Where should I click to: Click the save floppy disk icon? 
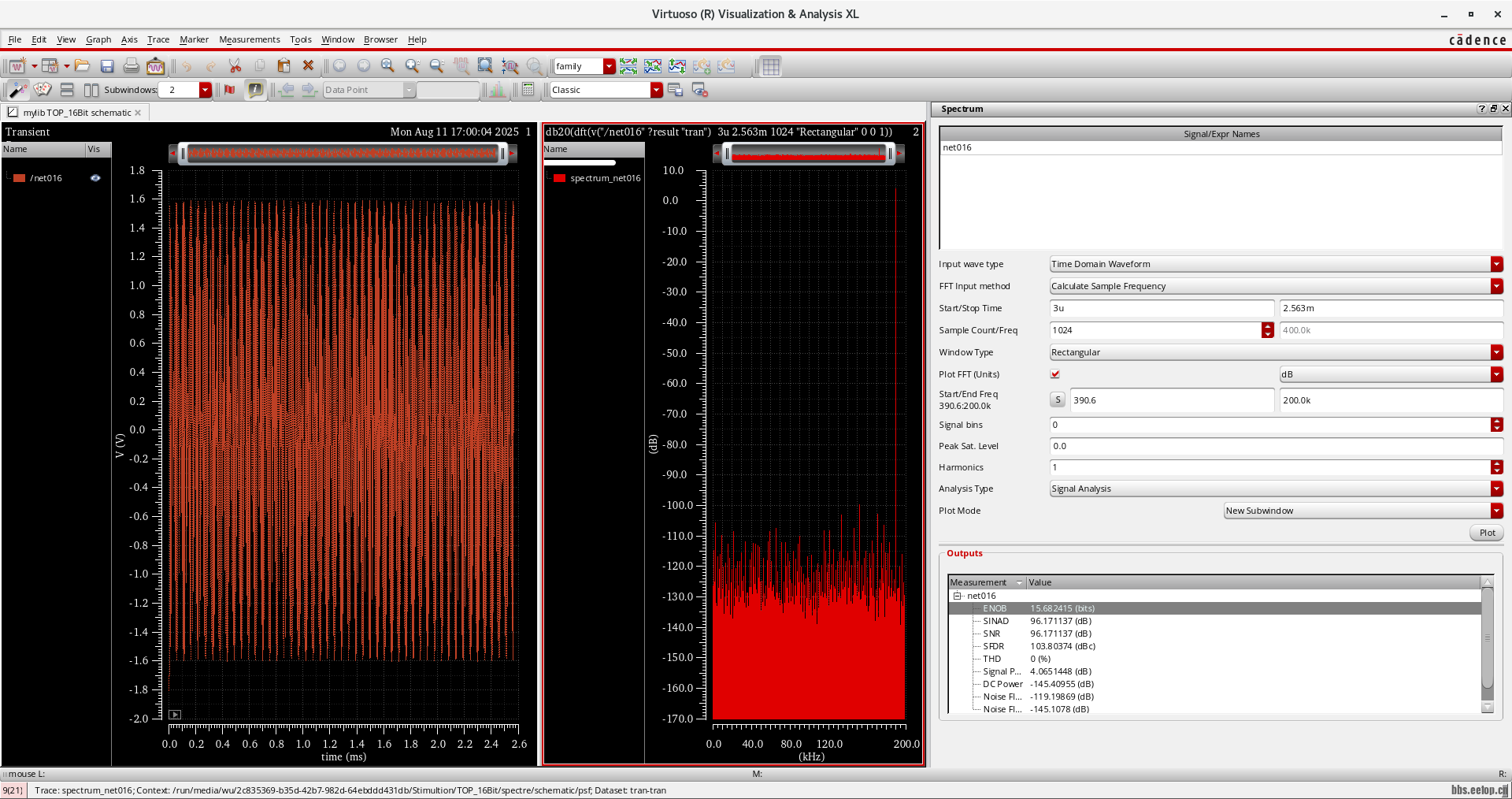click(107, 66)
